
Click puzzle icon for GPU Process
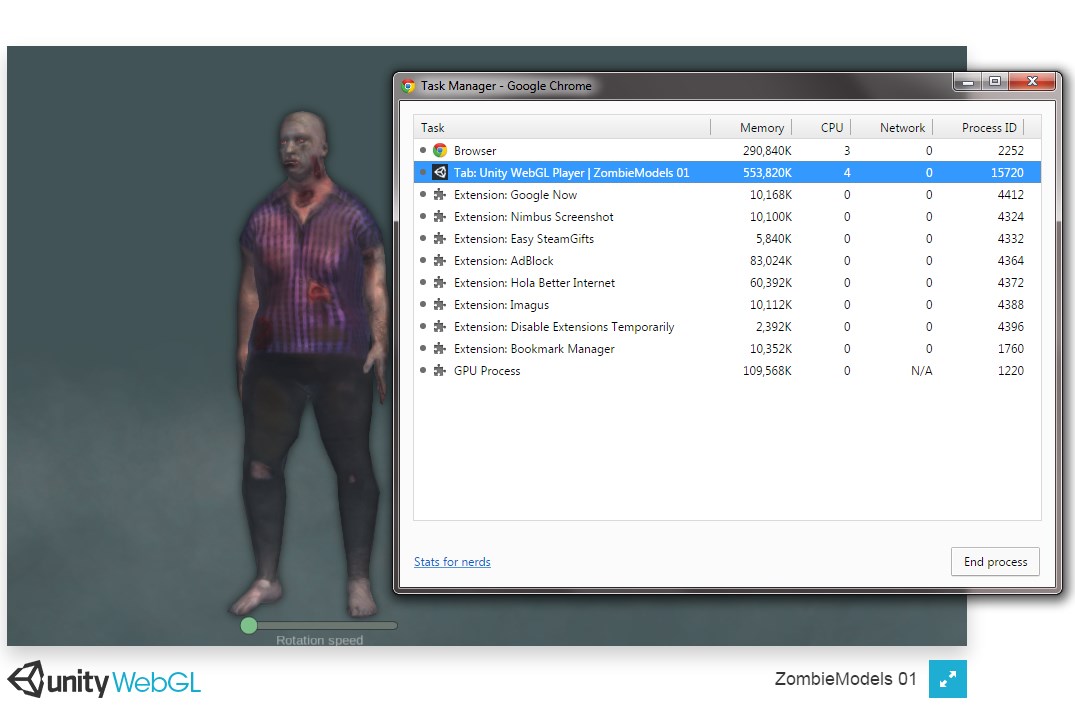coord(440,370)
